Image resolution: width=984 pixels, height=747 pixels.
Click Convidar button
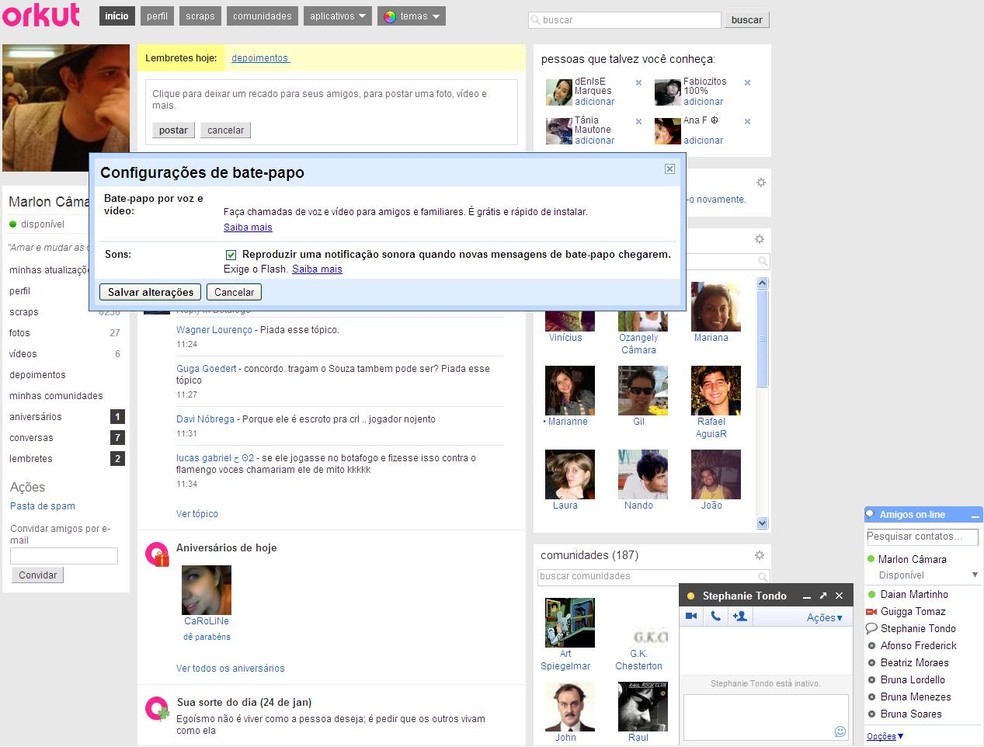[38, 575]
